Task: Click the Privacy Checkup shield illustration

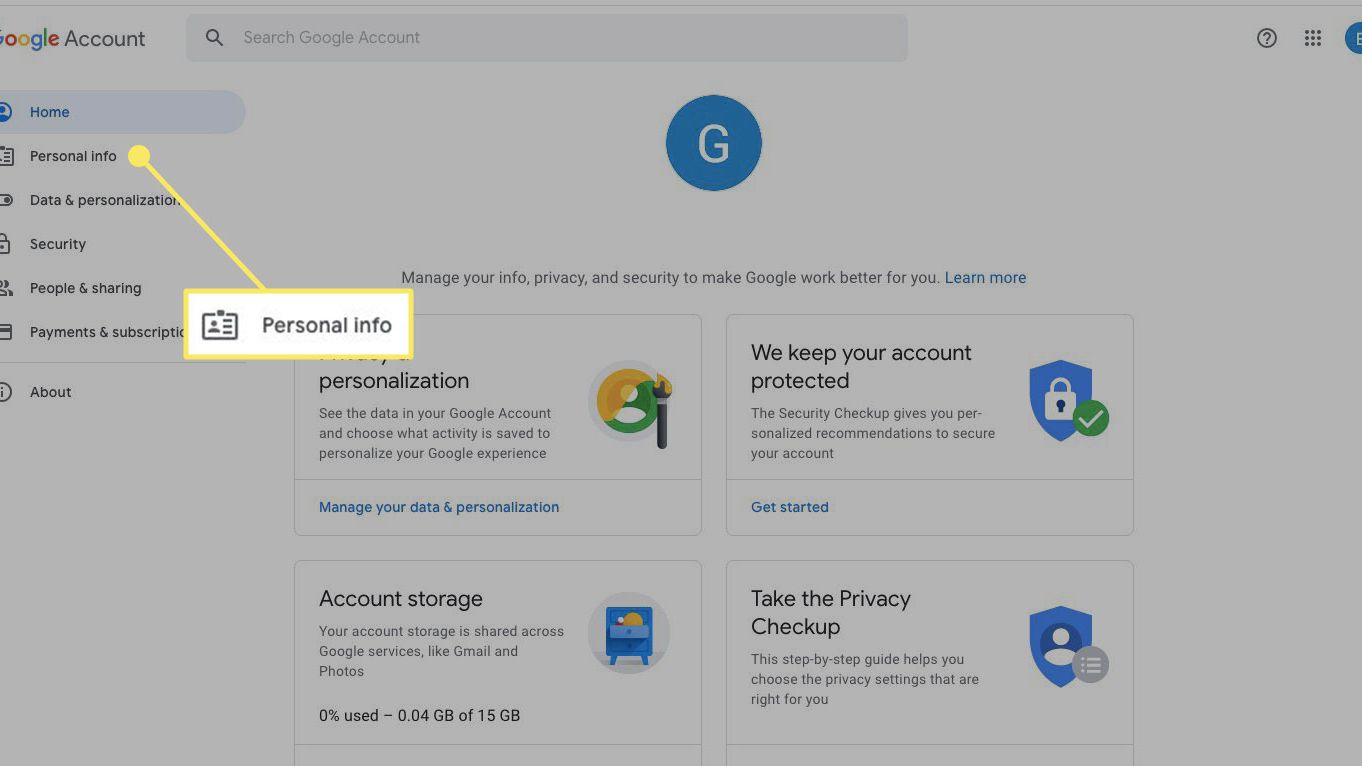Action: [1068, 646]
